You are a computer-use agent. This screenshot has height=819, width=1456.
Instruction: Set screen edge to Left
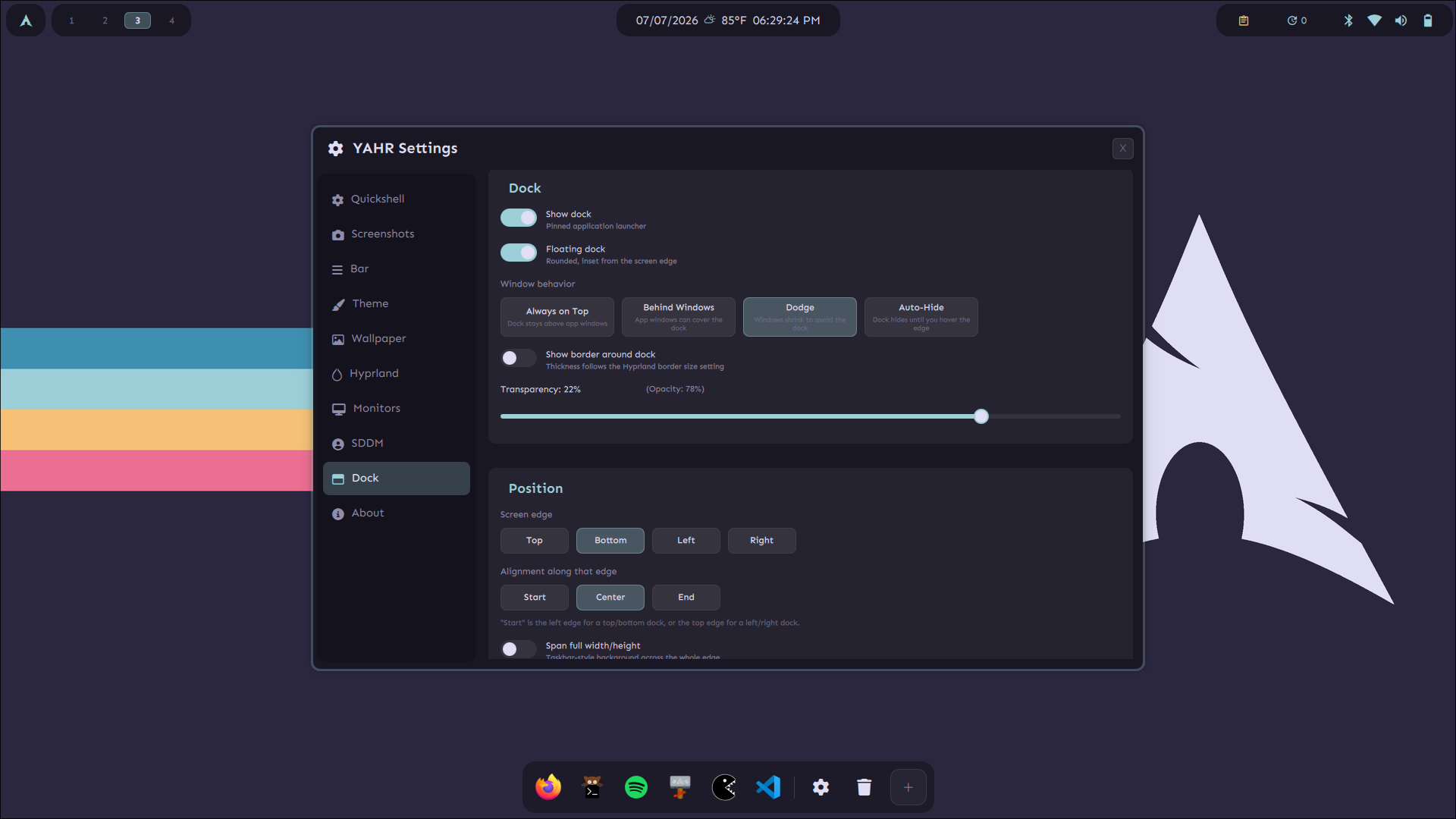(x=686, y=541)
